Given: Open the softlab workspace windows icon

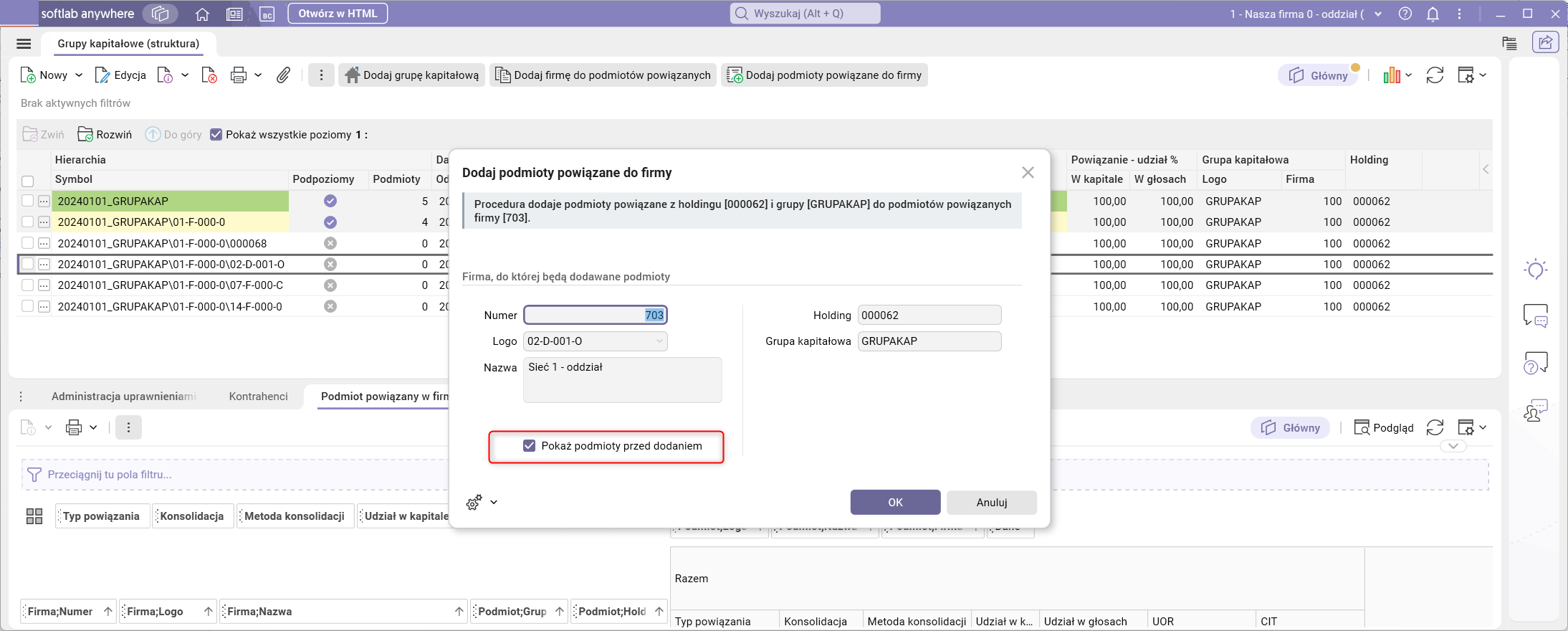Looking at the screenshot, I should [x=161, y=14].
